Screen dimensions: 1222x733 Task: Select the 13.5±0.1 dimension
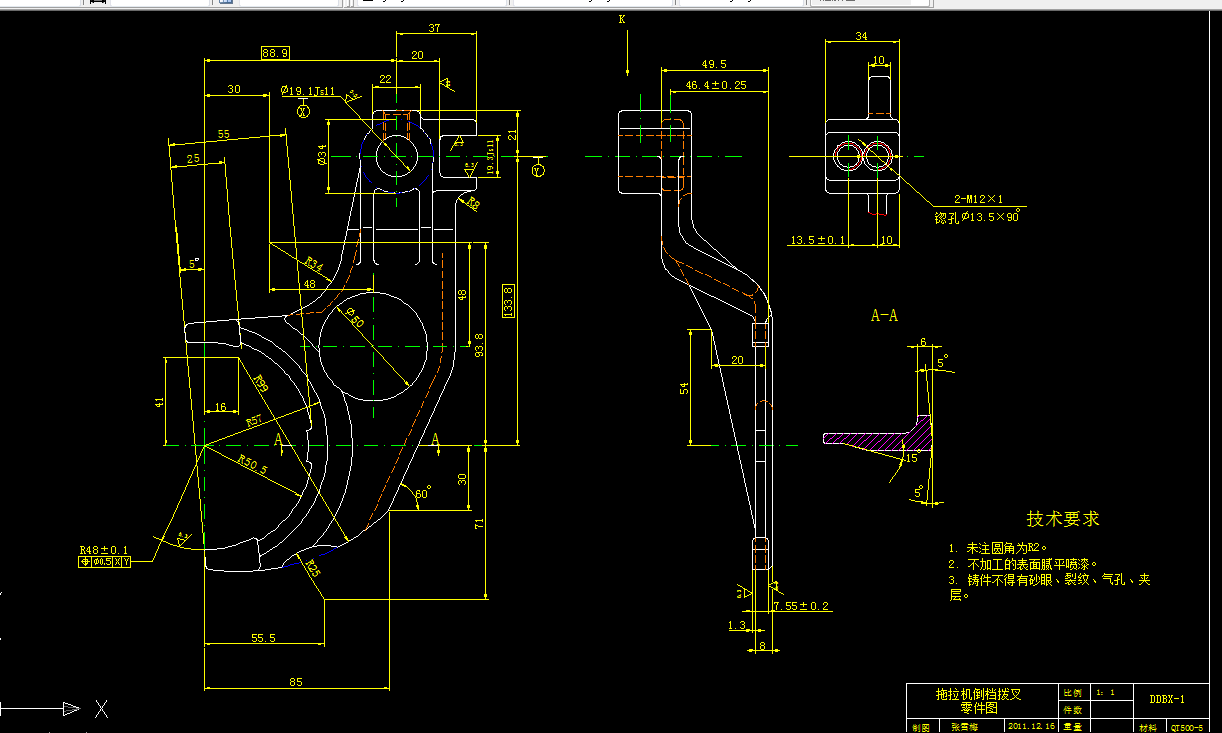click(x=819, y=240)
